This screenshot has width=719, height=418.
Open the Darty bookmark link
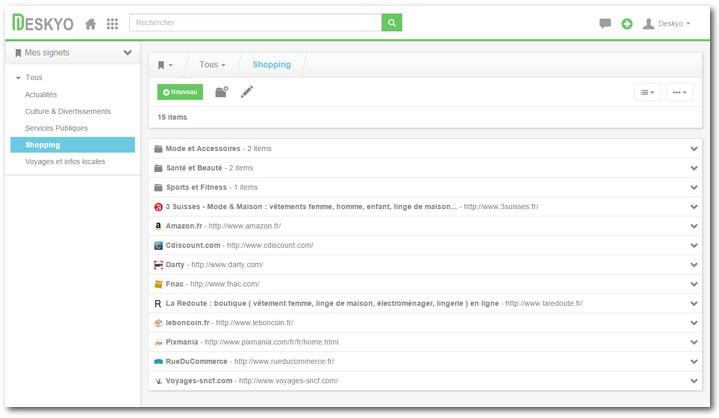click(x=175, y=265)
